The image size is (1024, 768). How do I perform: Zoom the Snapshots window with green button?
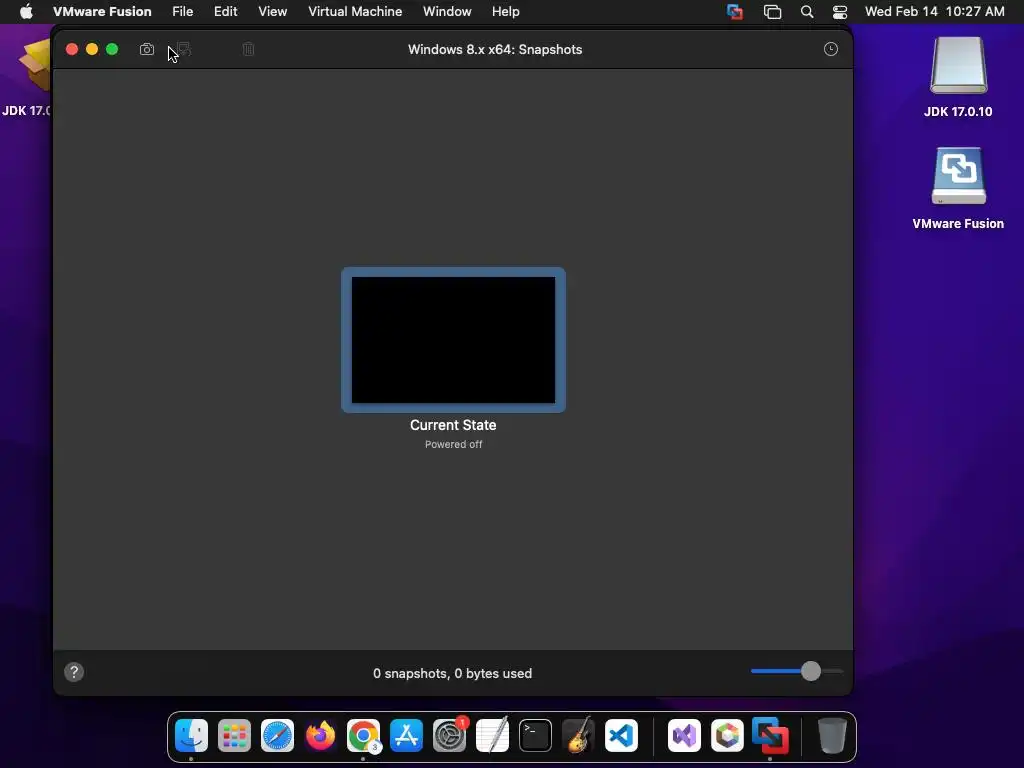point(112,50)
